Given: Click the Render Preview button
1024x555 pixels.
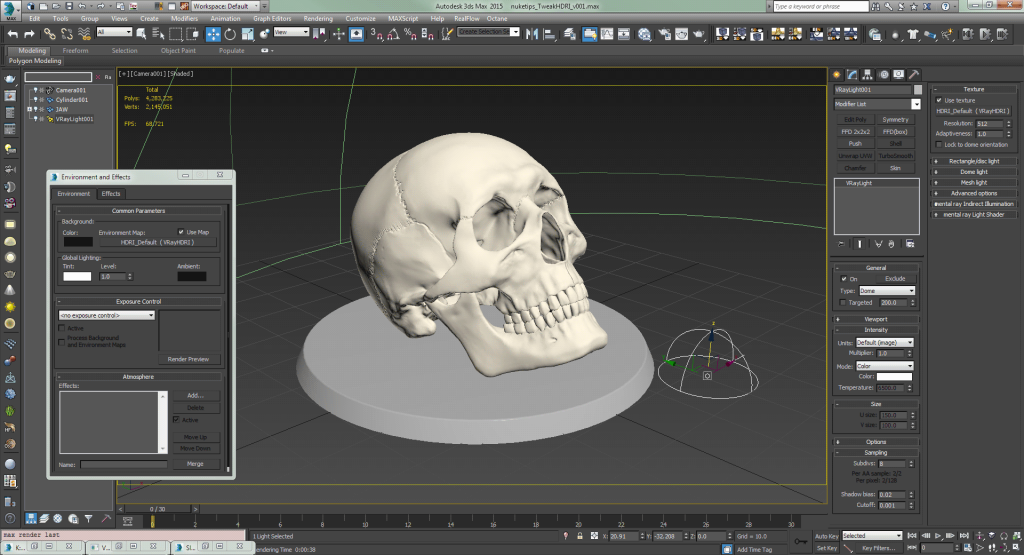Looking at the screenshot, I should point(190,359).
